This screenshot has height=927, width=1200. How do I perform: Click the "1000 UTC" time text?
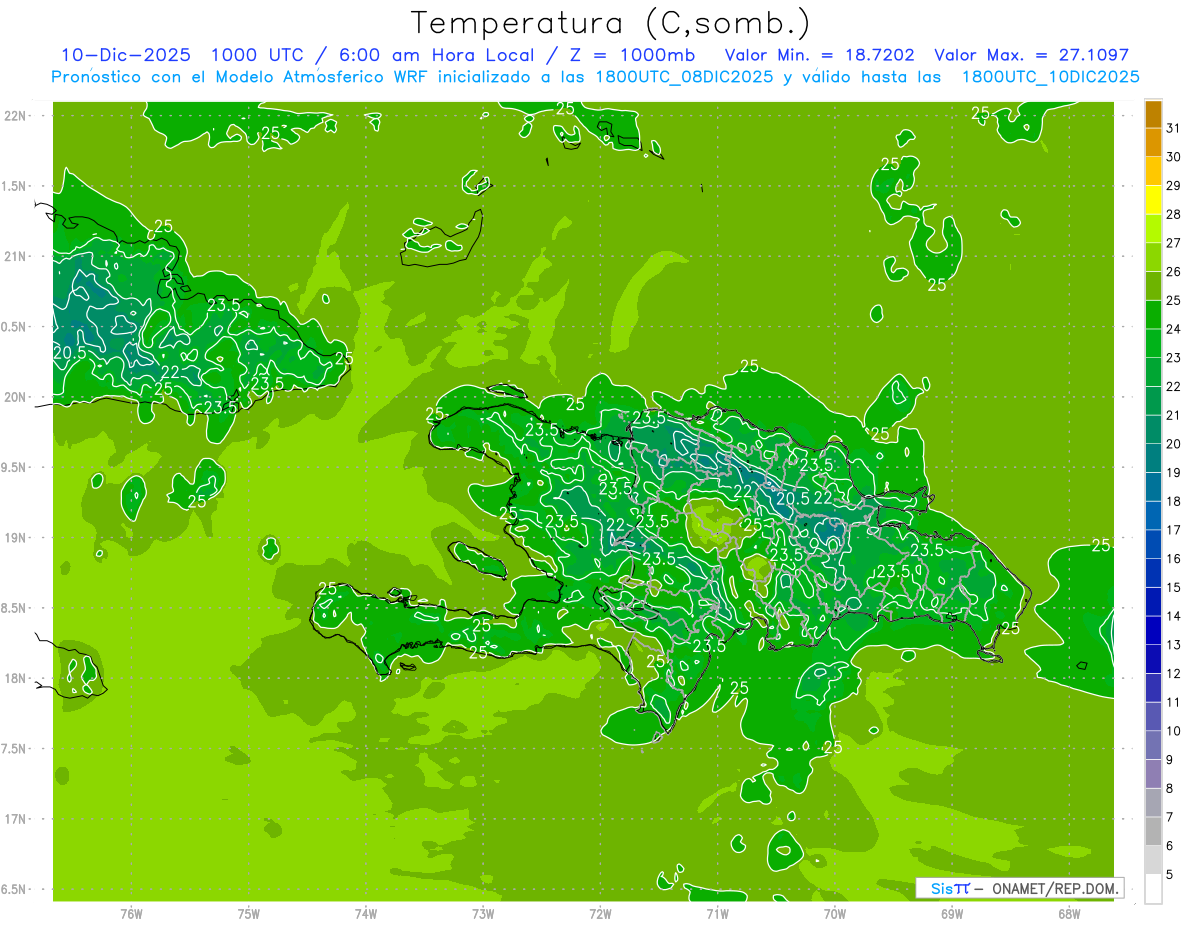[255, 55]
